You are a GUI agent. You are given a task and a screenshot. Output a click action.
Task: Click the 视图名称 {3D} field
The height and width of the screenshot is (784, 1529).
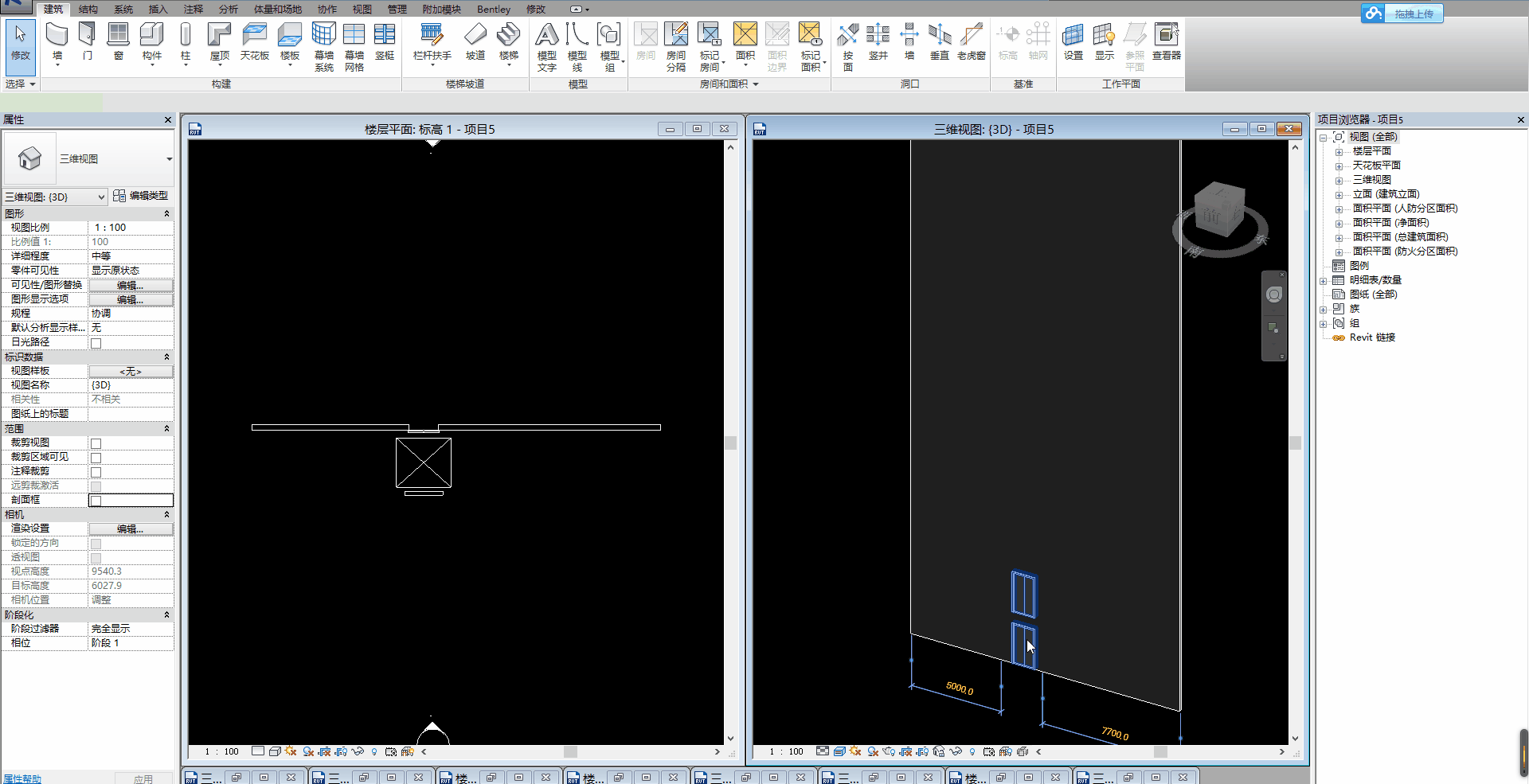click(131, 385)
